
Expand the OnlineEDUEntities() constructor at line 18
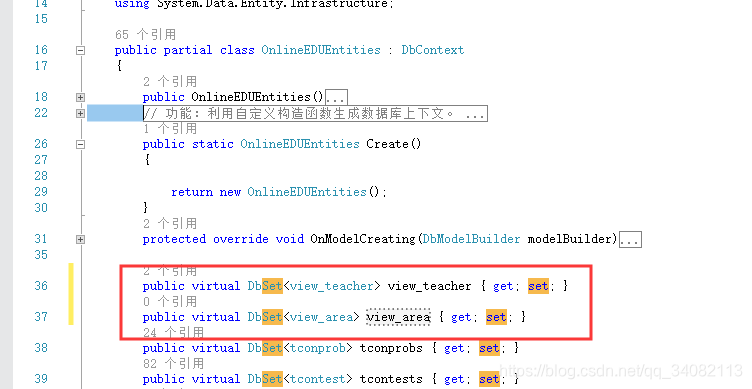coord(81,97)
